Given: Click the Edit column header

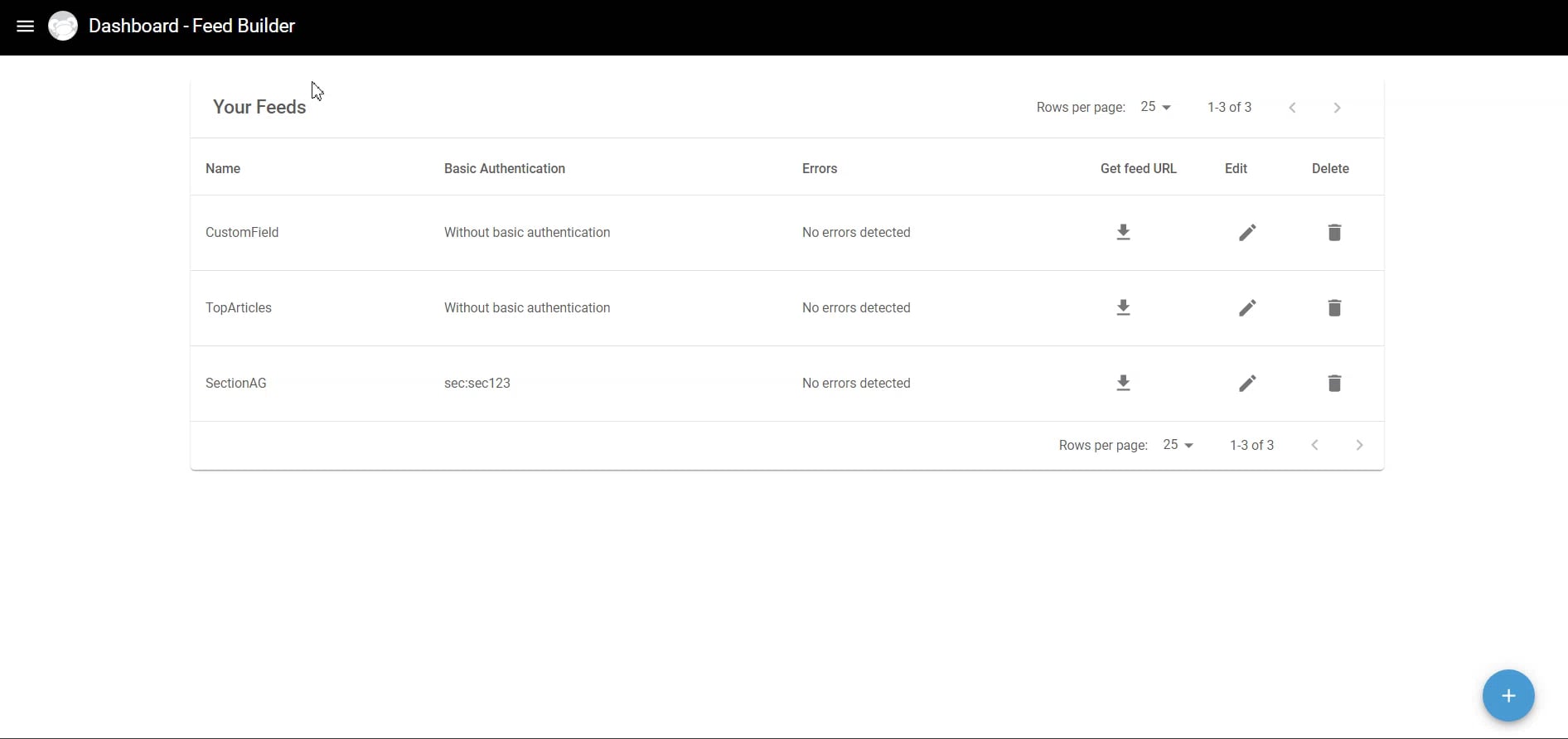Looking at the screenshot, I should pyautogui.click(x=1236, y=168).
